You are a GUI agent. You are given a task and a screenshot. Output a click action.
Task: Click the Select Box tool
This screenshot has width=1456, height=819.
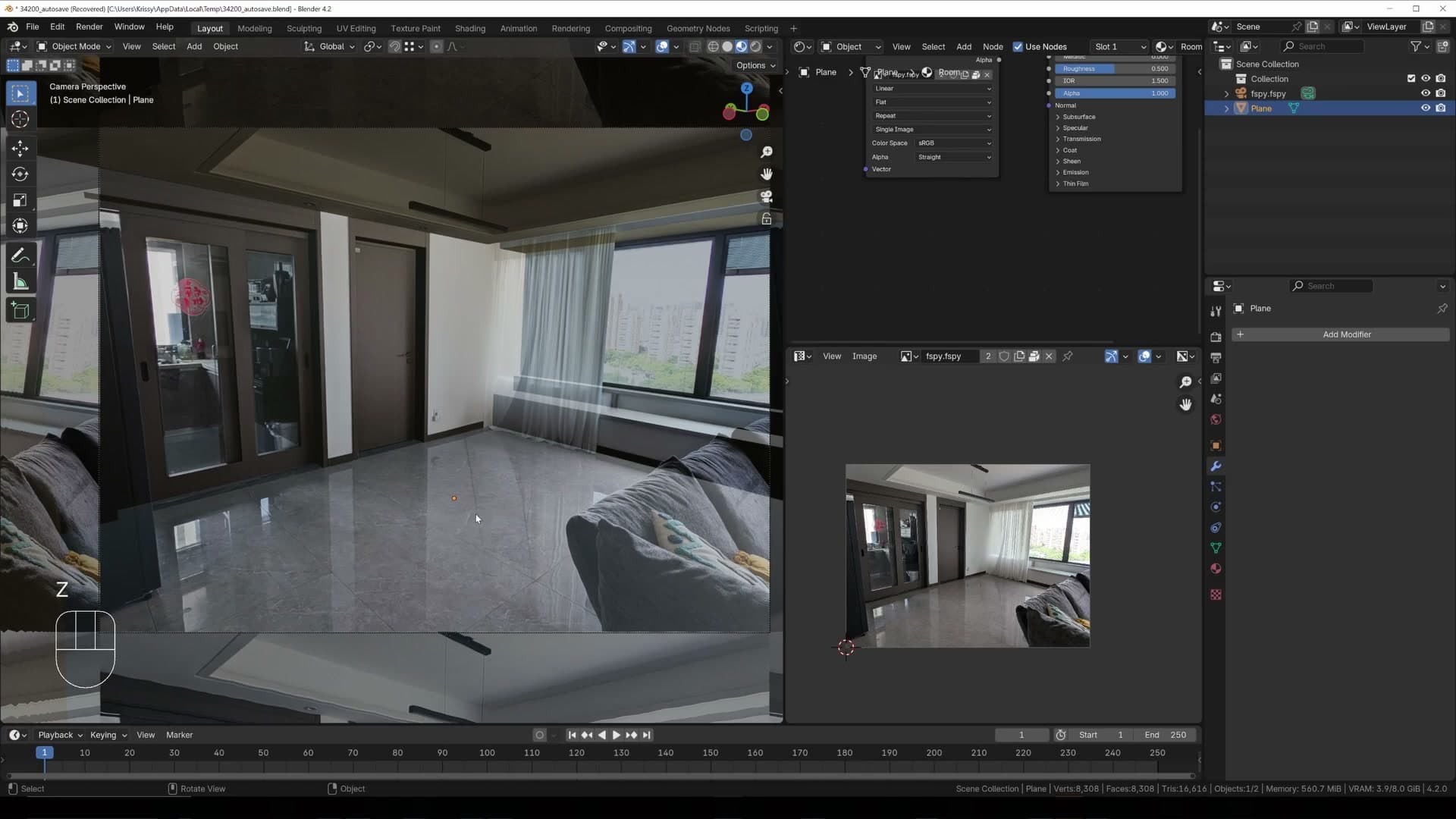click(20, 93)
